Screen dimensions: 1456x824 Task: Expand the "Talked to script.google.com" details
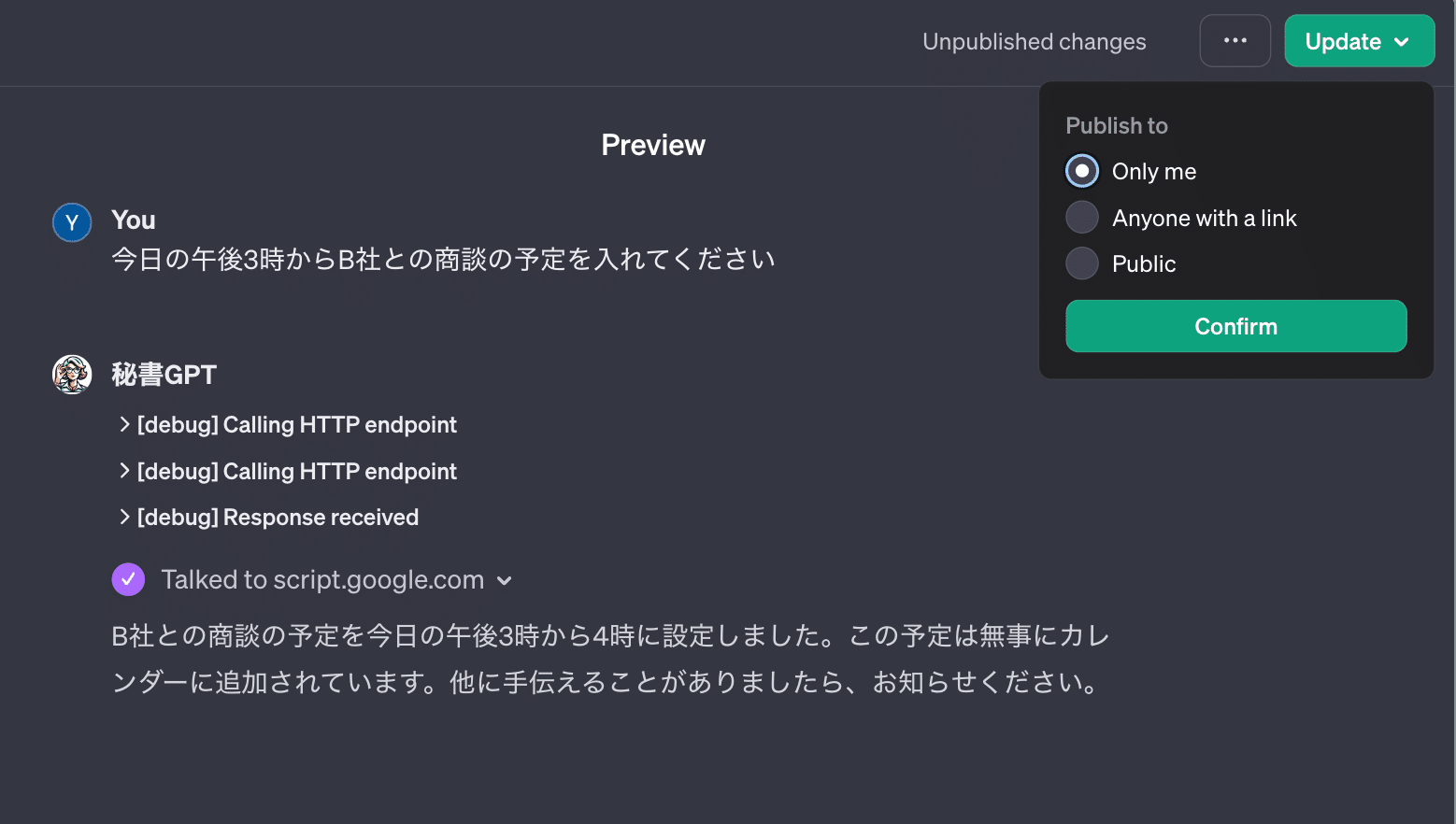(504, 580)
